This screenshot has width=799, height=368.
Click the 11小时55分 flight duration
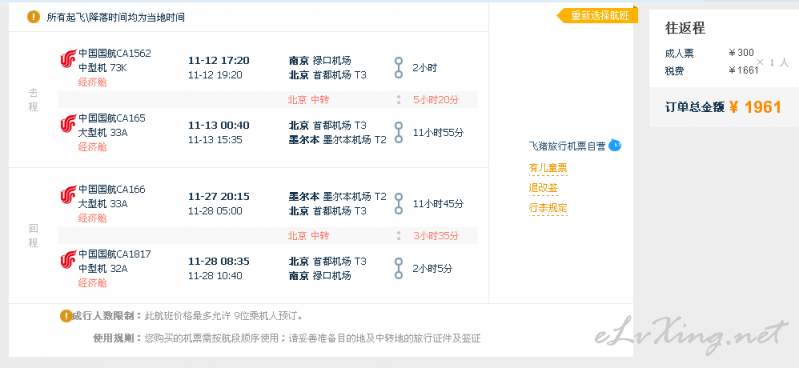point(438,133)
